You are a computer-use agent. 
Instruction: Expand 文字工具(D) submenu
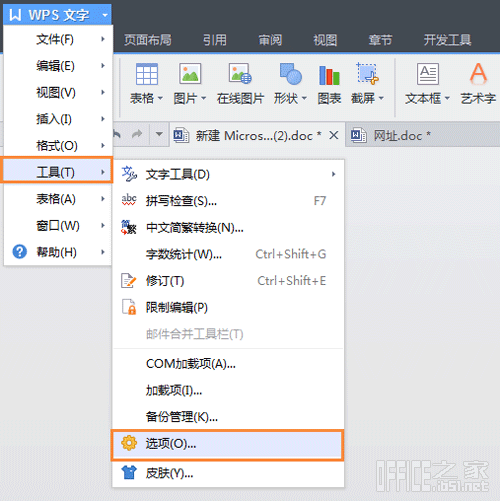point(228,174)
